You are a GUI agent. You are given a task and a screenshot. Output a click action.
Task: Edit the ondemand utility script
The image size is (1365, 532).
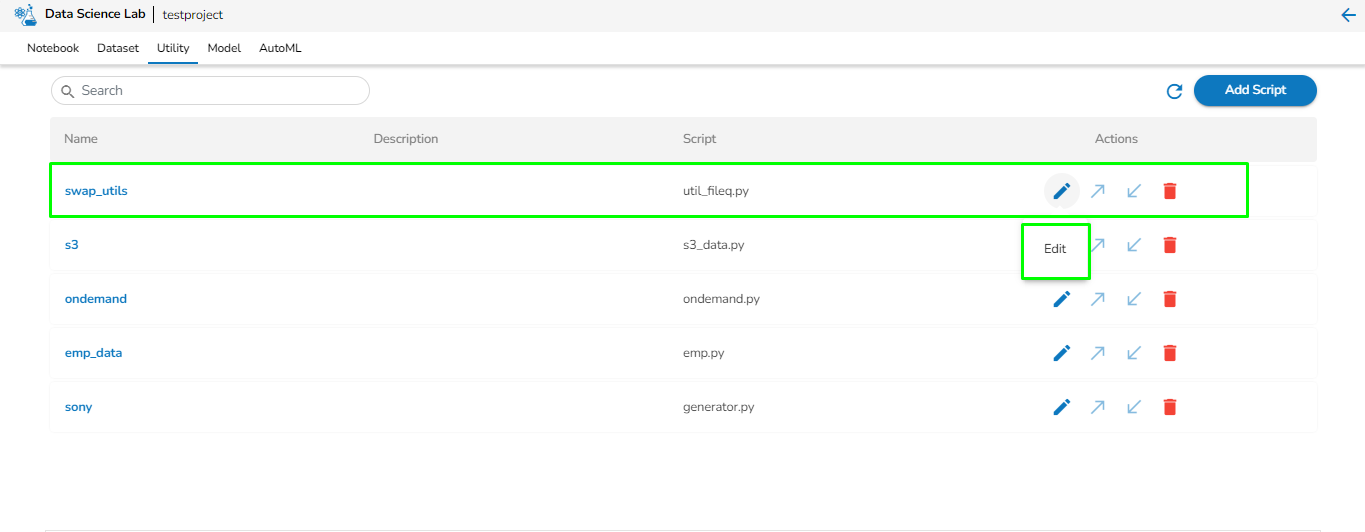click(x=1062, y=299)
